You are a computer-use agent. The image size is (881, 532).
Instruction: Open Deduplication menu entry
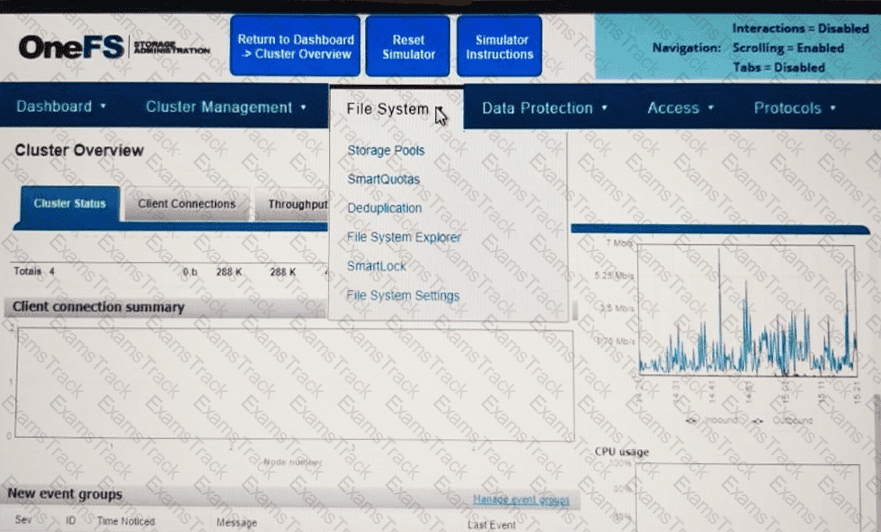coord(384,208)
